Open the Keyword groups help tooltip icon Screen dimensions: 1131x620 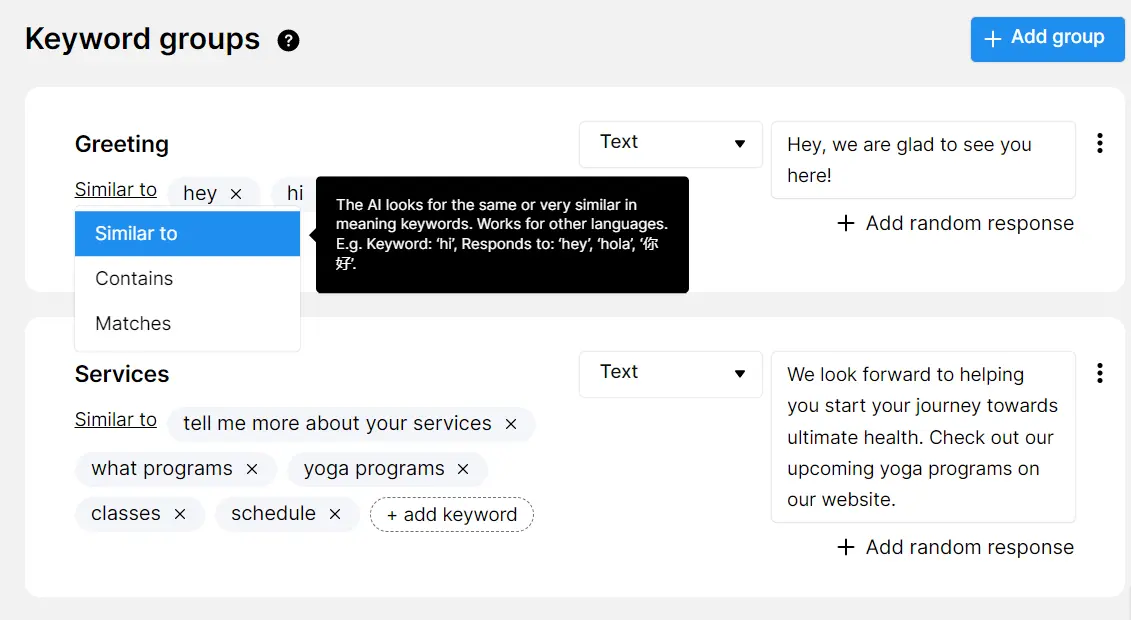point(288,41)
